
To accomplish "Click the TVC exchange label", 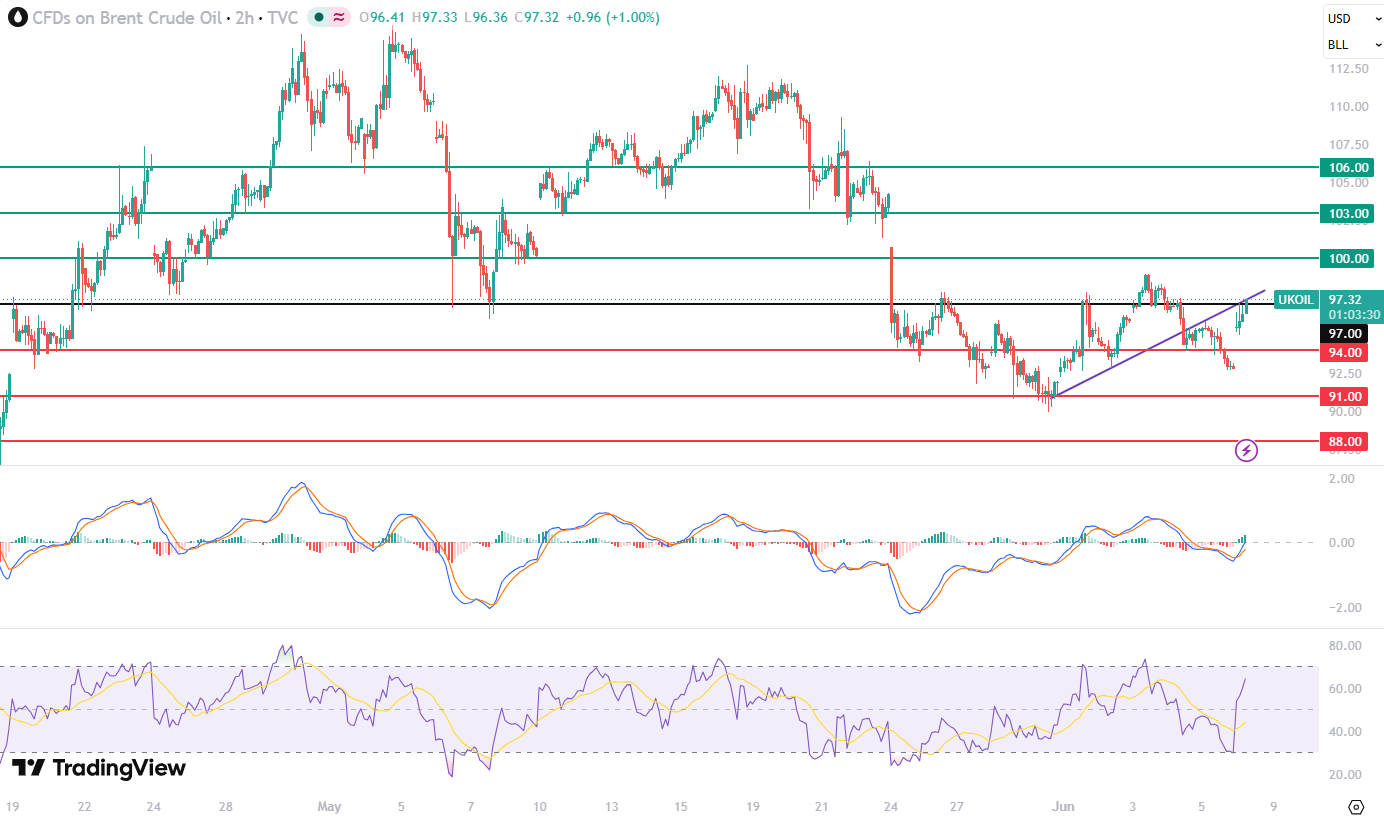I will pos(282,18).
